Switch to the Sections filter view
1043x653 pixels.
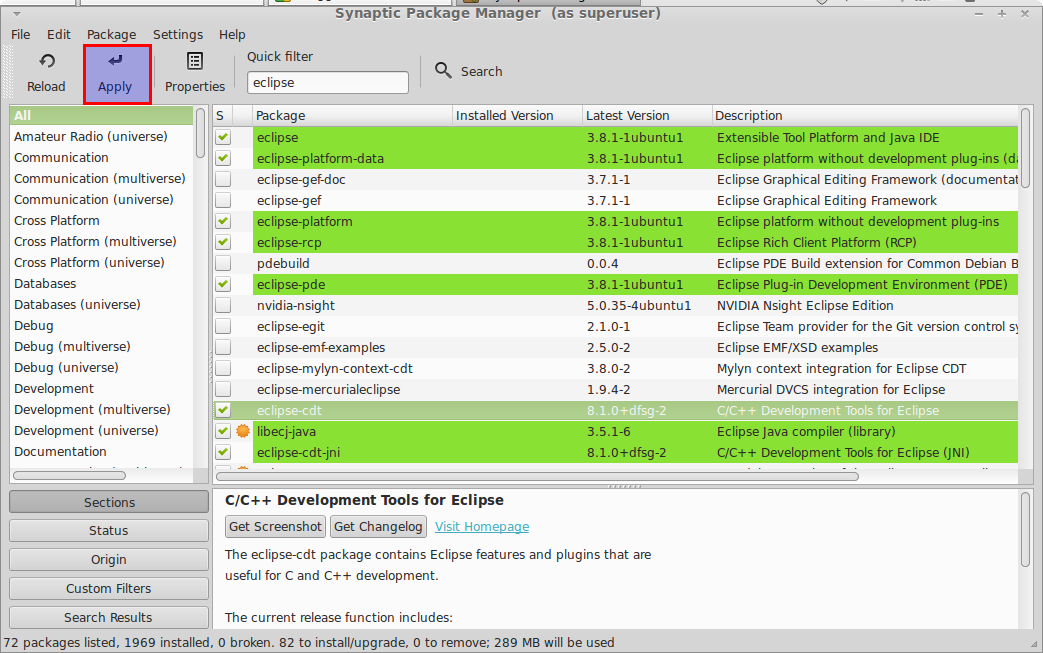[x=109, y=502]
